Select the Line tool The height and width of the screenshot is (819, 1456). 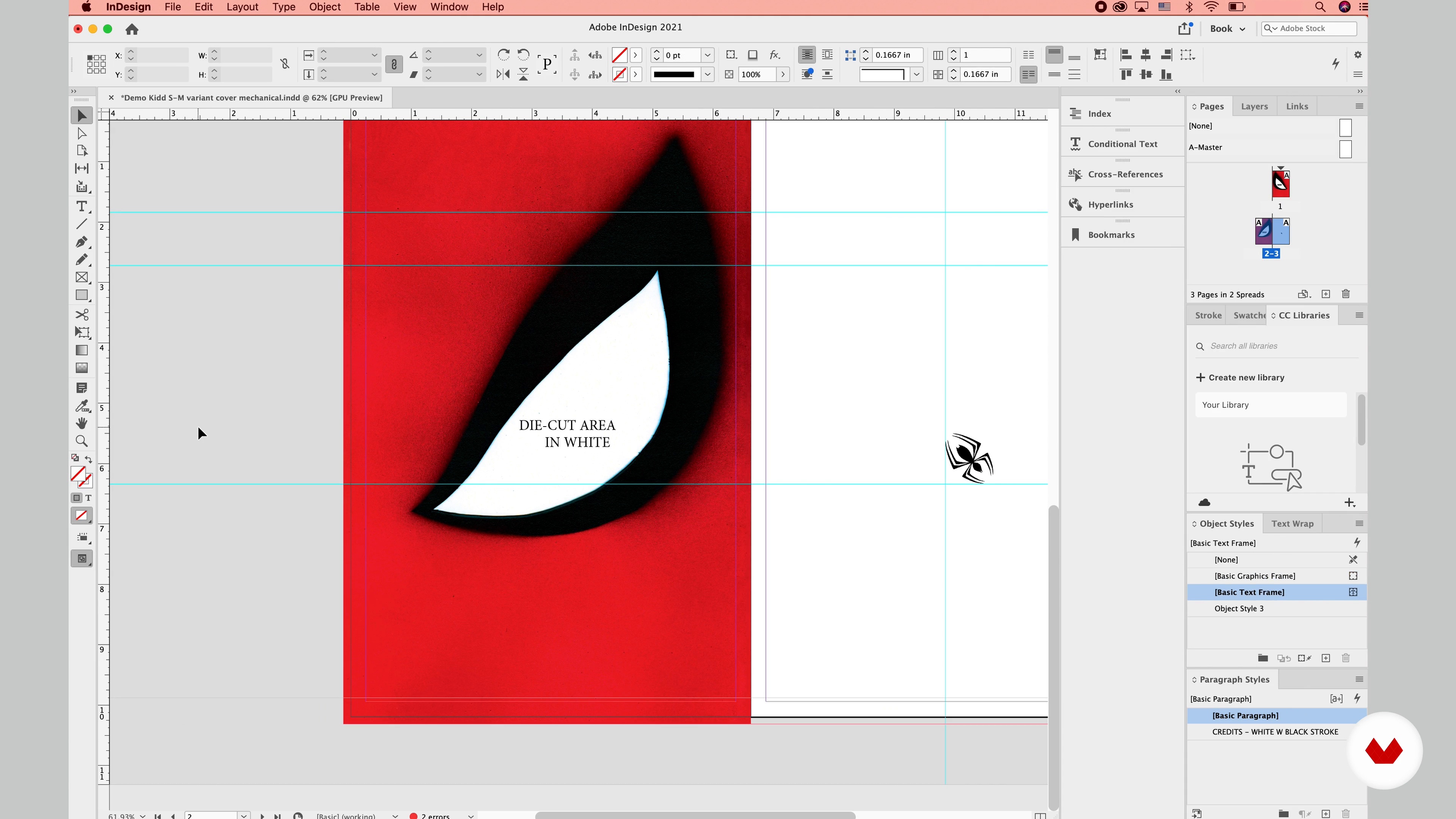pyautogui.click(x=82, y=224)
